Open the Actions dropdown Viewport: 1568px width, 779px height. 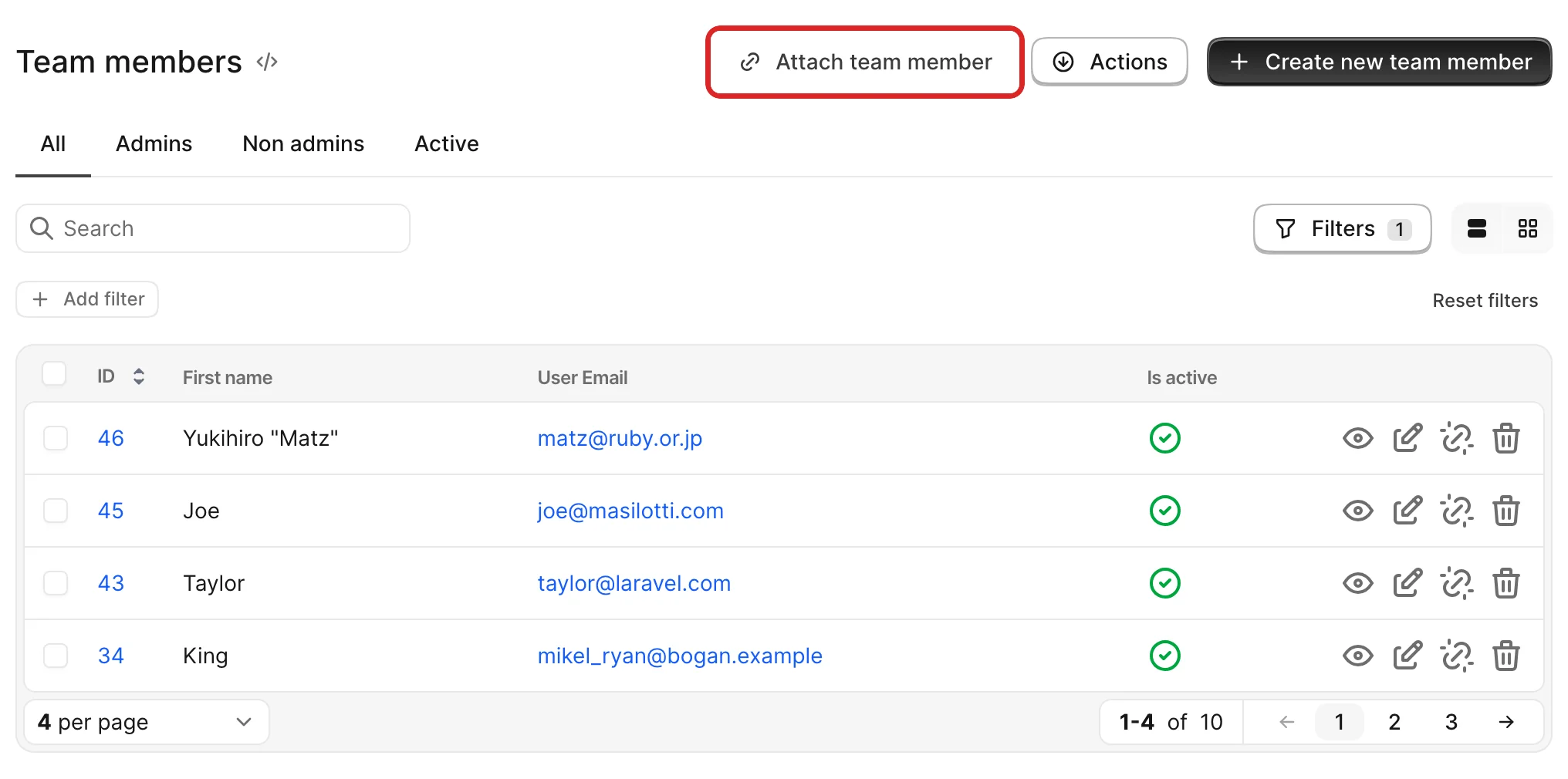1110,62
